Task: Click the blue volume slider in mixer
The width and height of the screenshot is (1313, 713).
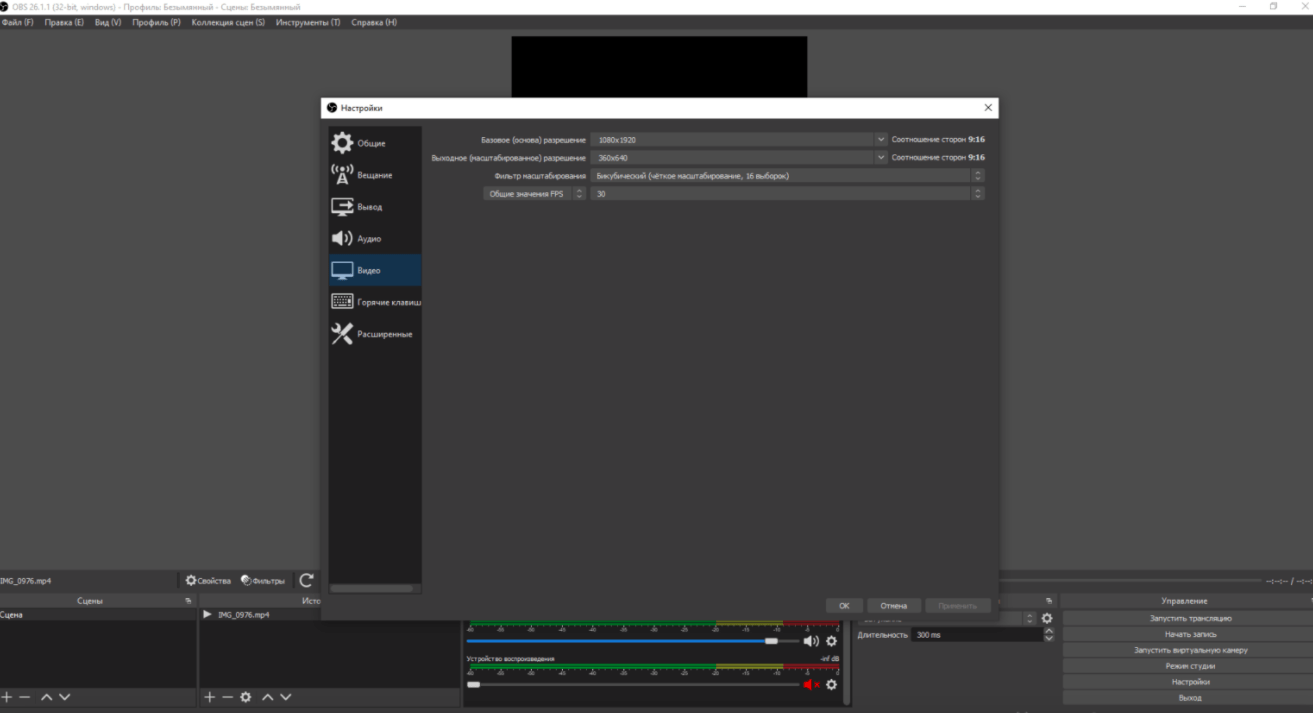Action: tap(620, 640)
